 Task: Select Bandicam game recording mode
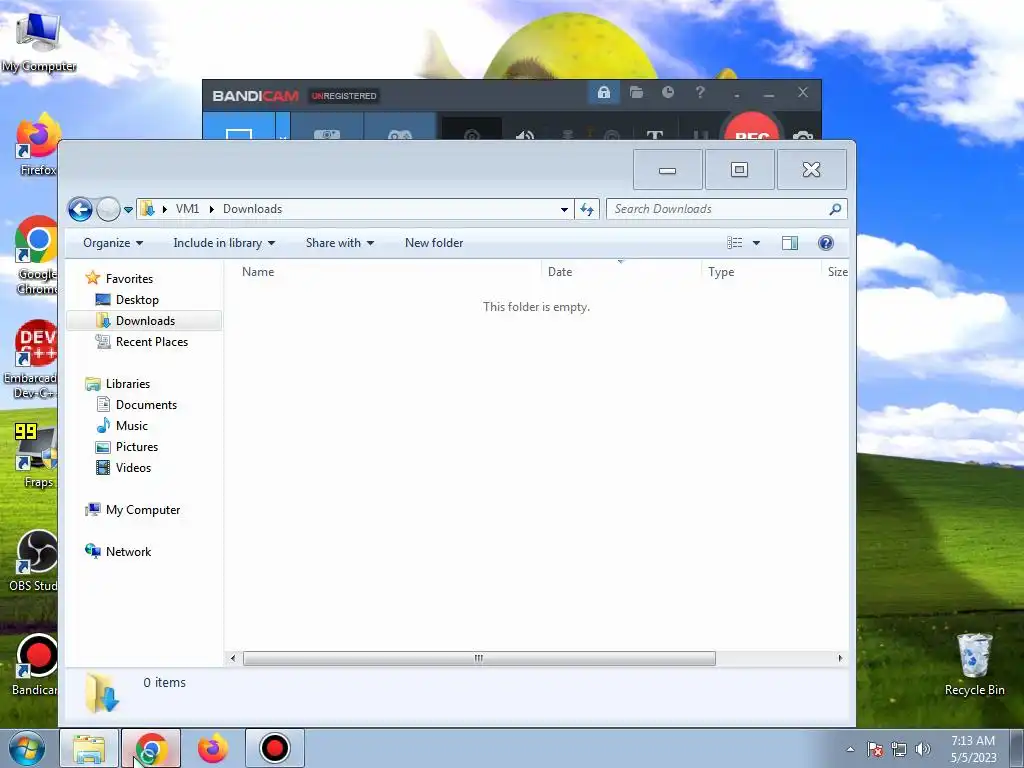coord(400,127)
